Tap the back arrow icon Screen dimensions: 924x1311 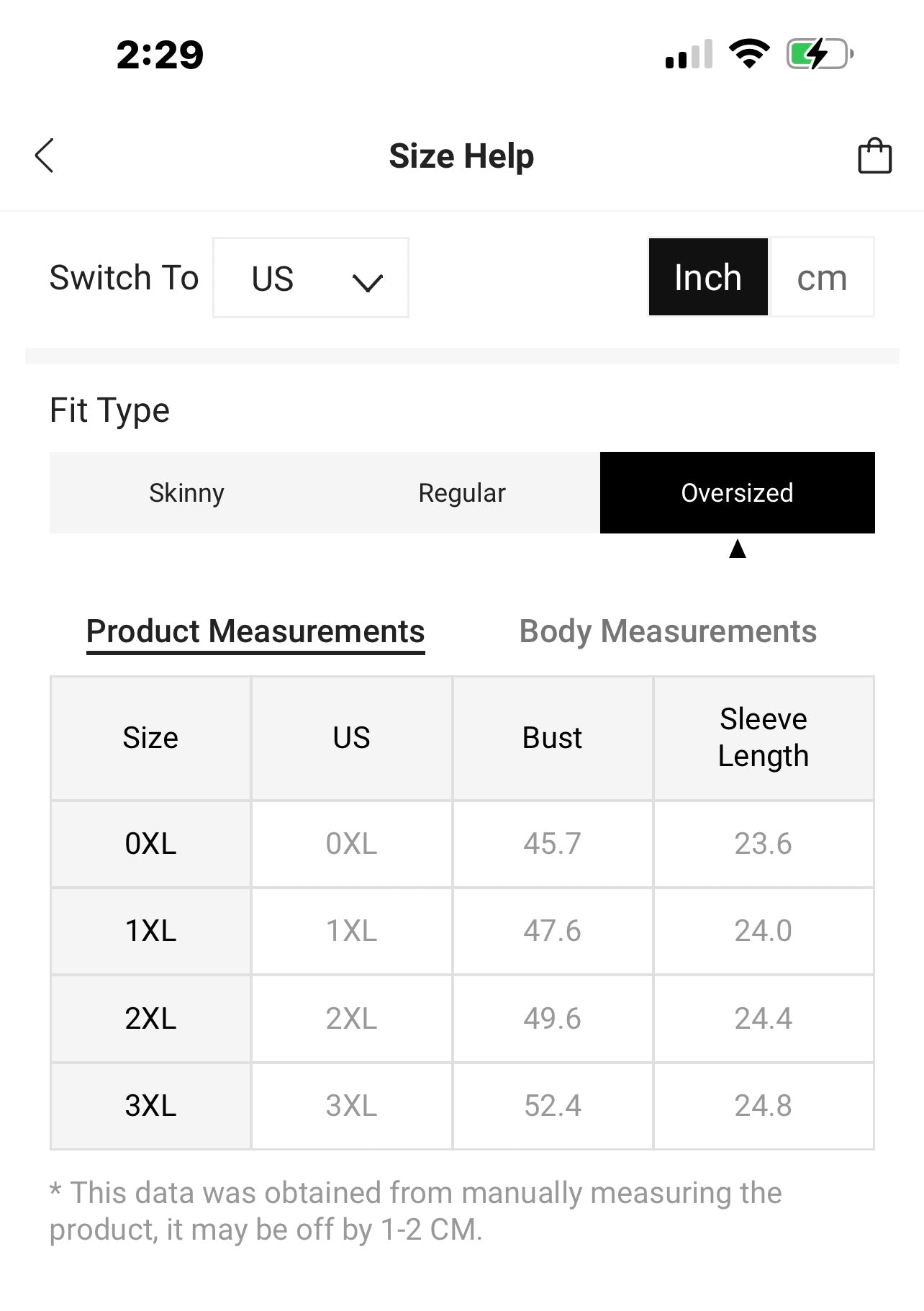[x=45, y=156]
